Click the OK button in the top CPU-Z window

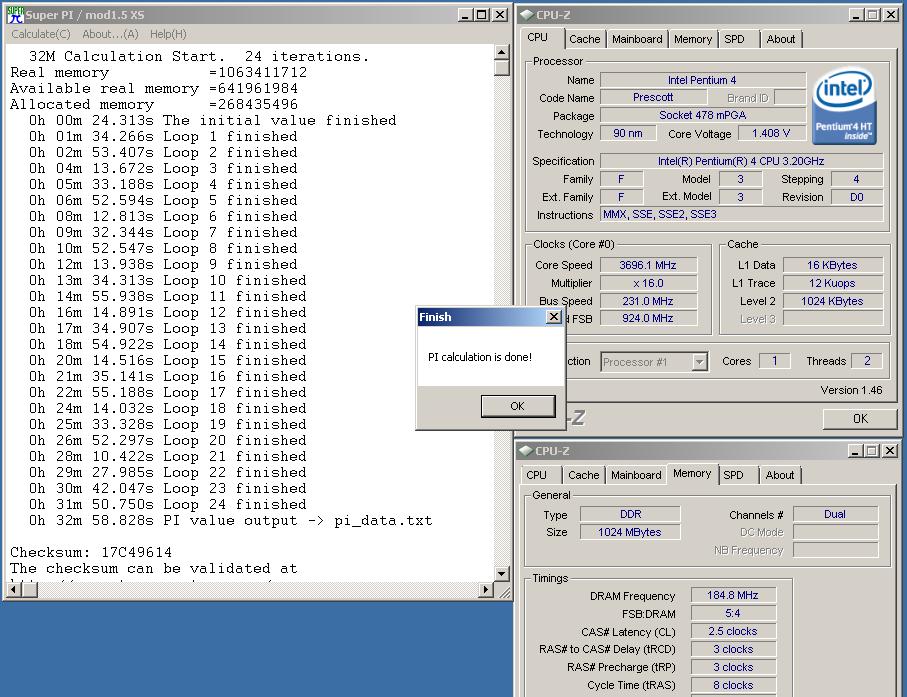click(860, 419)
